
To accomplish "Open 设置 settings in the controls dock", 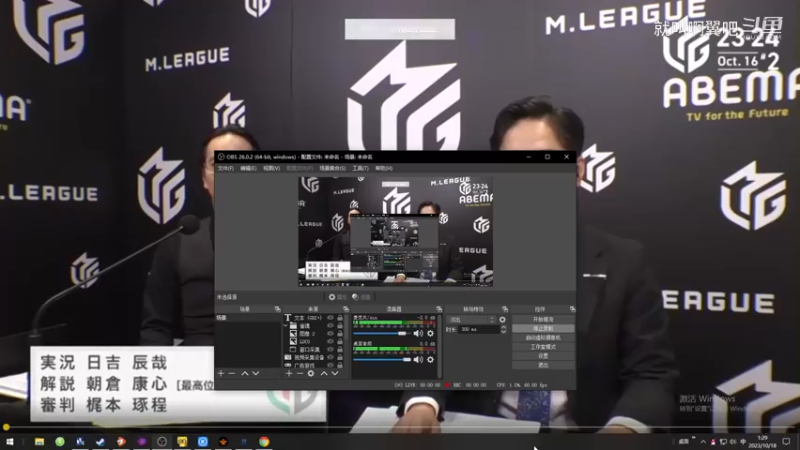I will pyautogui.click(x=543, y=356).
